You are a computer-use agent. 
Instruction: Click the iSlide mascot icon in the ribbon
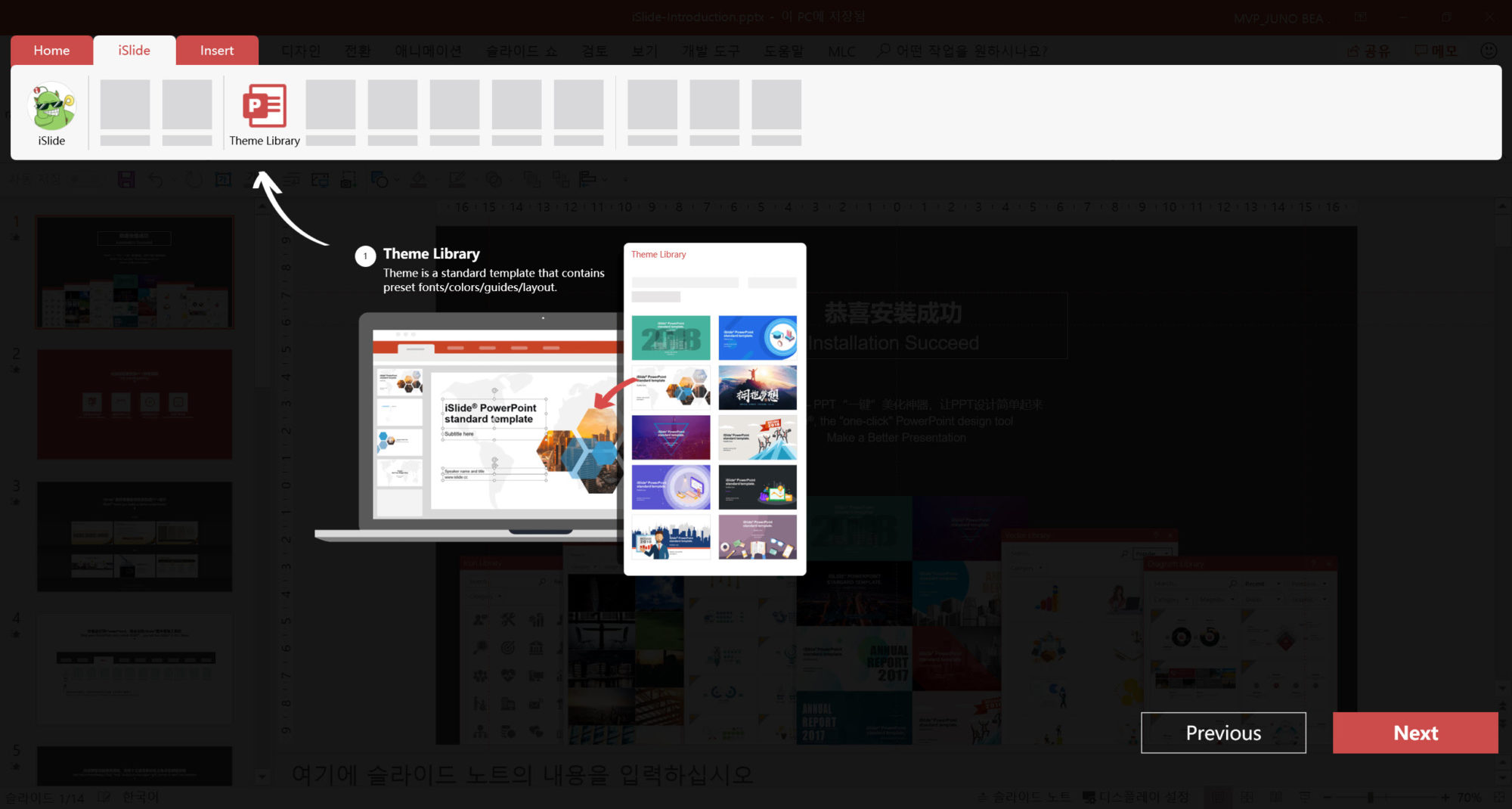[x=51, y=107]
